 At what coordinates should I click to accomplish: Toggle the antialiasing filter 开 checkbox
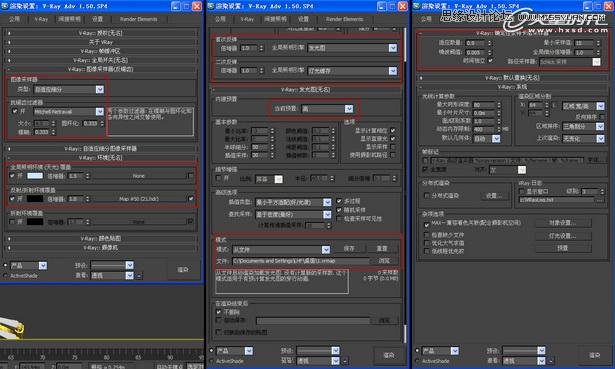15,111
